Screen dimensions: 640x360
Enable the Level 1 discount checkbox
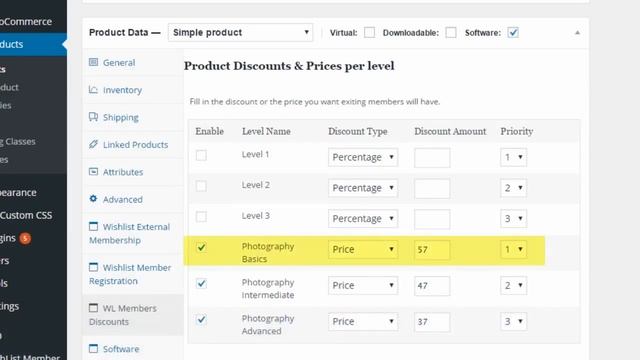pos(201,156)
